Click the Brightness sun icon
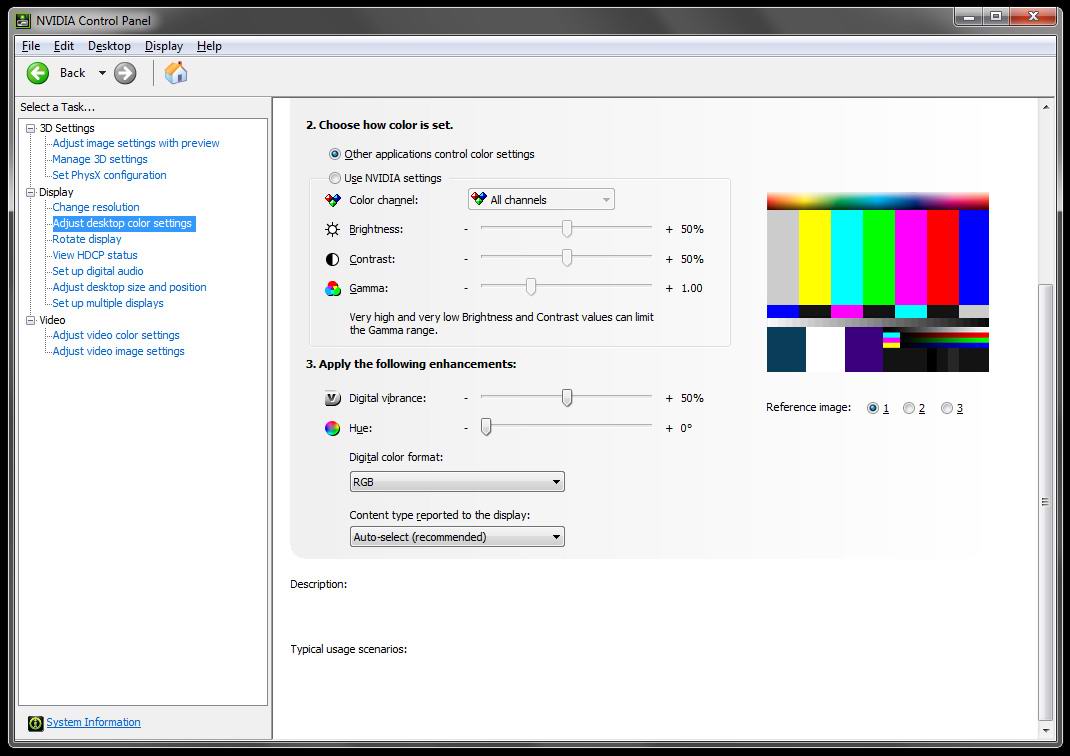Viewport: 1070px width, 756px height. click(333, 229)
